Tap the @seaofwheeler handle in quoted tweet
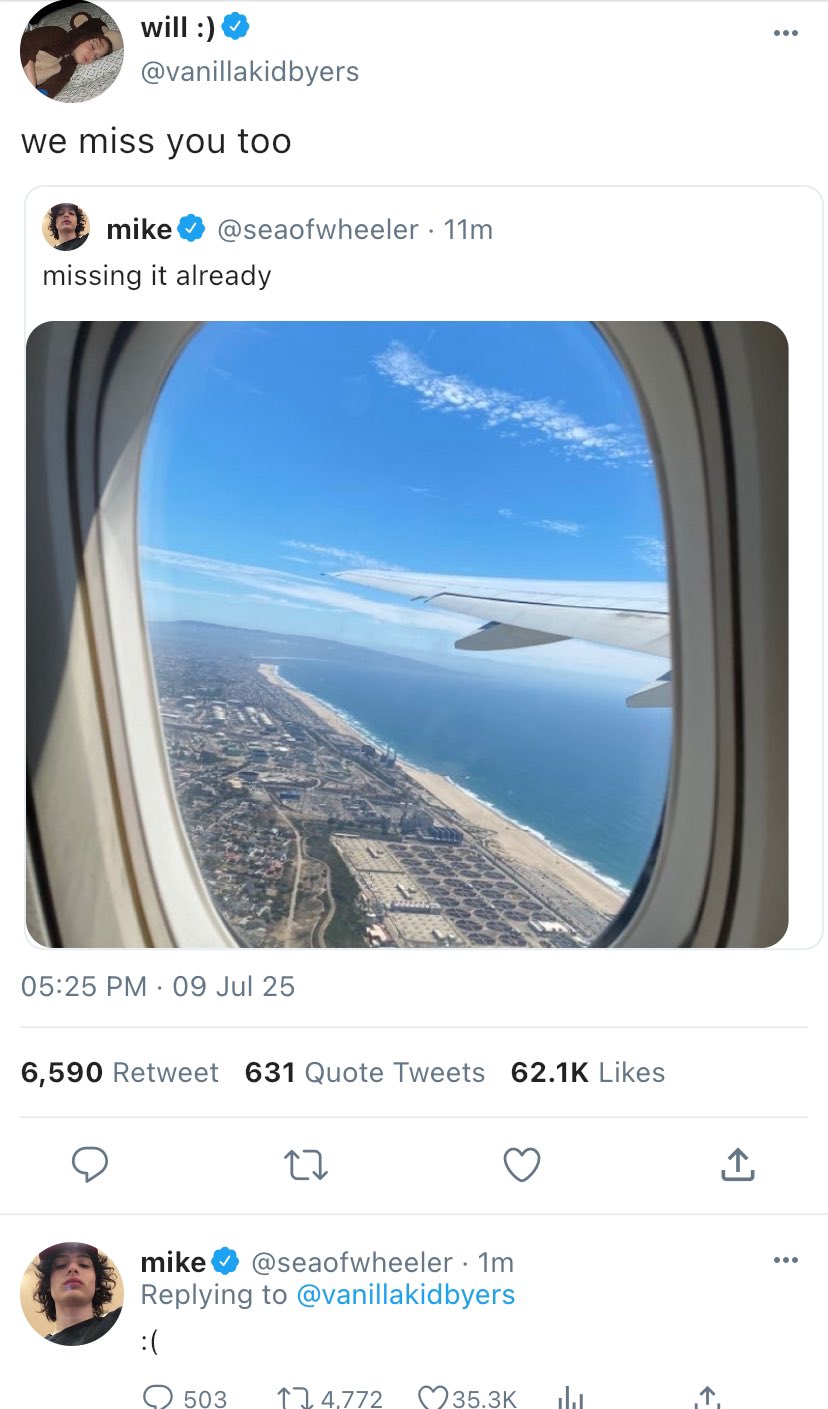 tap(318, 230)
